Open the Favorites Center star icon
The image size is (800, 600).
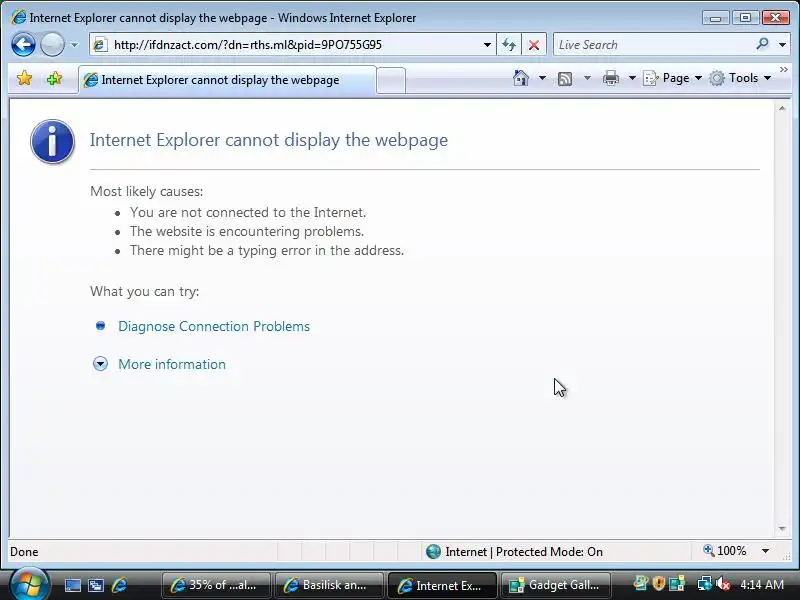(24, 79)
